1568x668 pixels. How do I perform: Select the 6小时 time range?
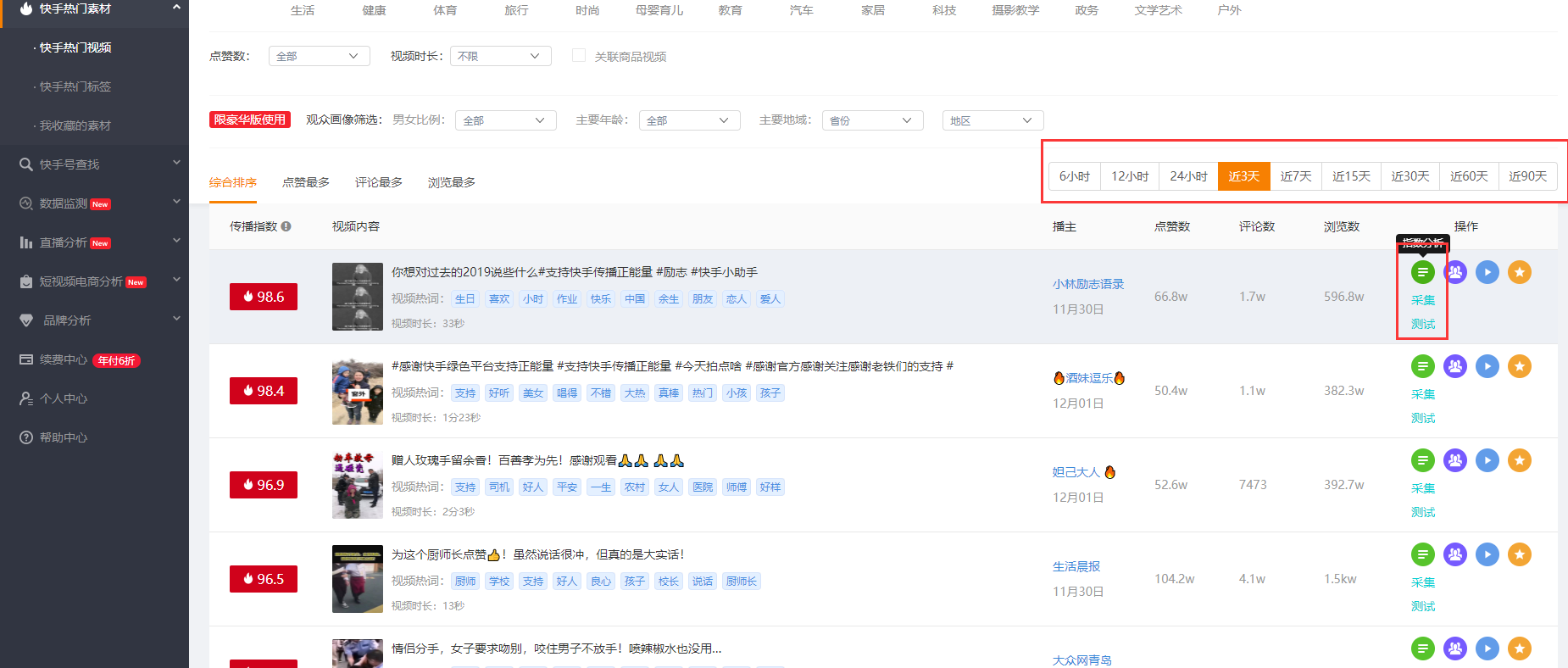[1075, 176]
